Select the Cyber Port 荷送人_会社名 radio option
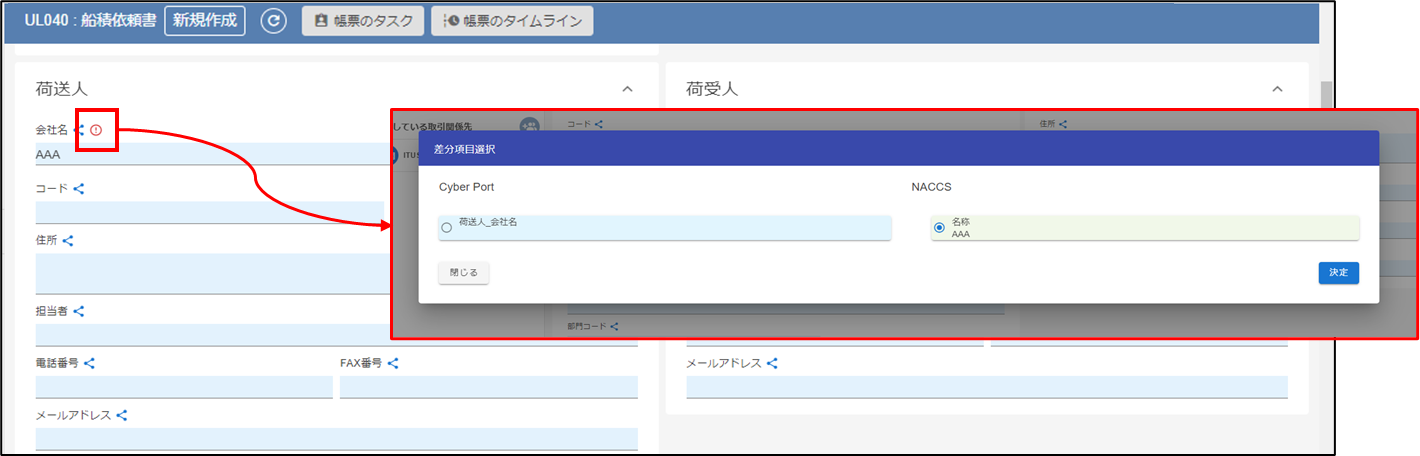1420x456 pixels. coord(446,228)
